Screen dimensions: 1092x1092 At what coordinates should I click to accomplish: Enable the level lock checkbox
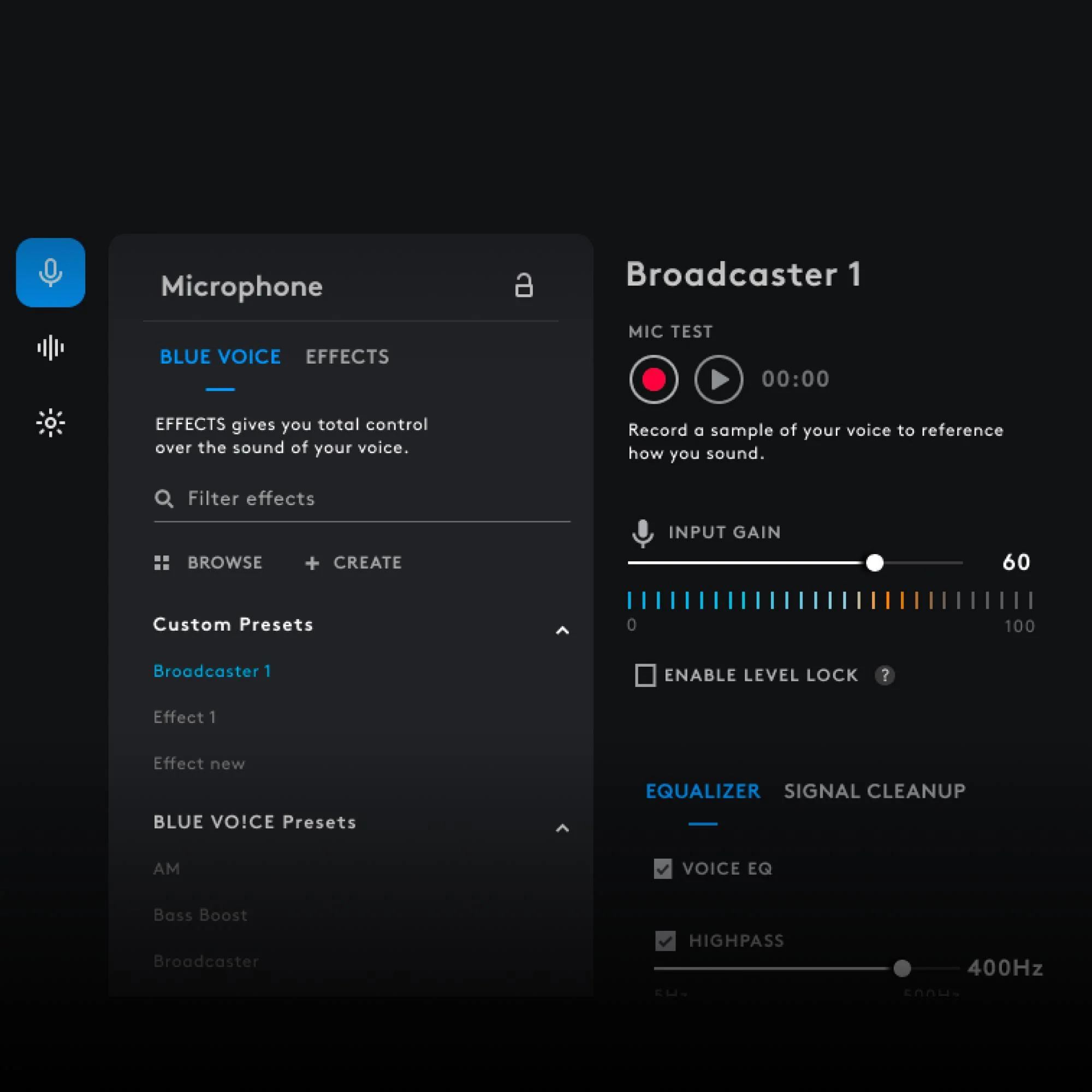(x=645, y=675)
